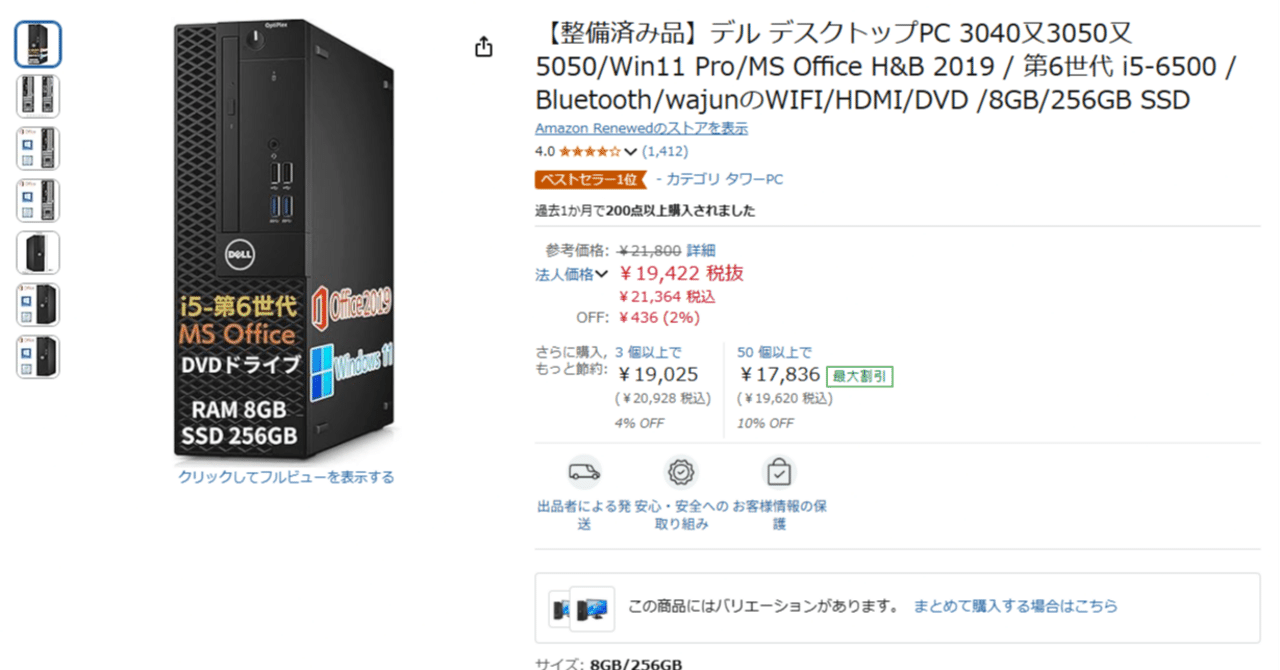Expand the 法人価格 business price dropdown

tap(572, 274)
